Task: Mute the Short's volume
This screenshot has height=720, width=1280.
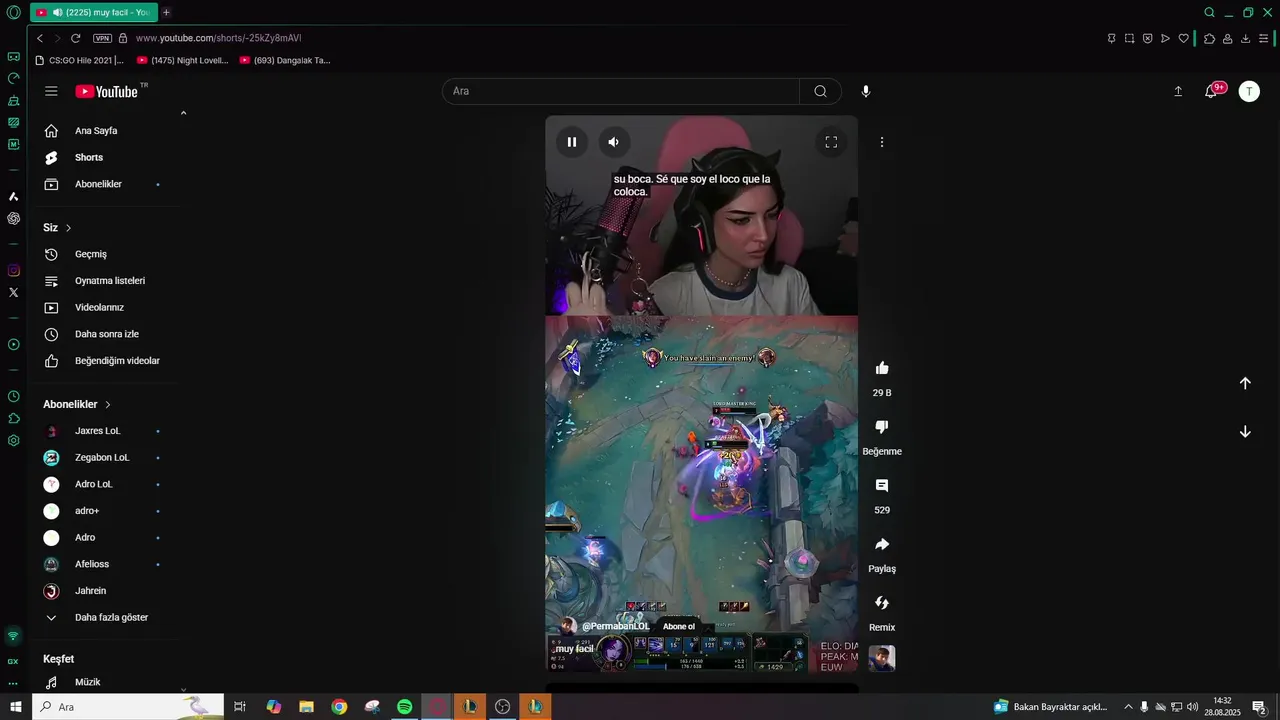Action: (x=614, y=142)
